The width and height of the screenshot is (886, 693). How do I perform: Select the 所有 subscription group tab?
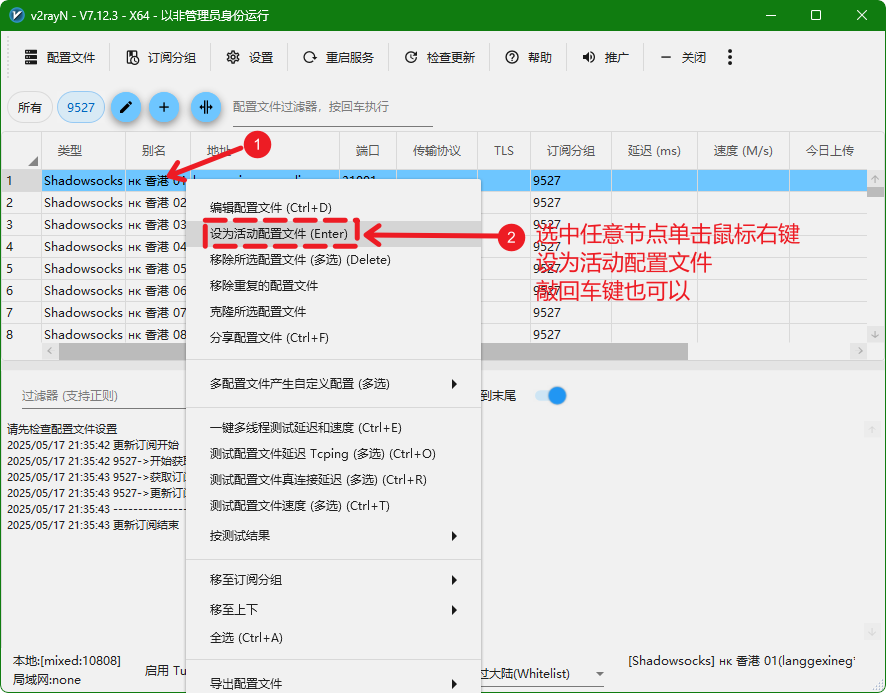point(29,107)
